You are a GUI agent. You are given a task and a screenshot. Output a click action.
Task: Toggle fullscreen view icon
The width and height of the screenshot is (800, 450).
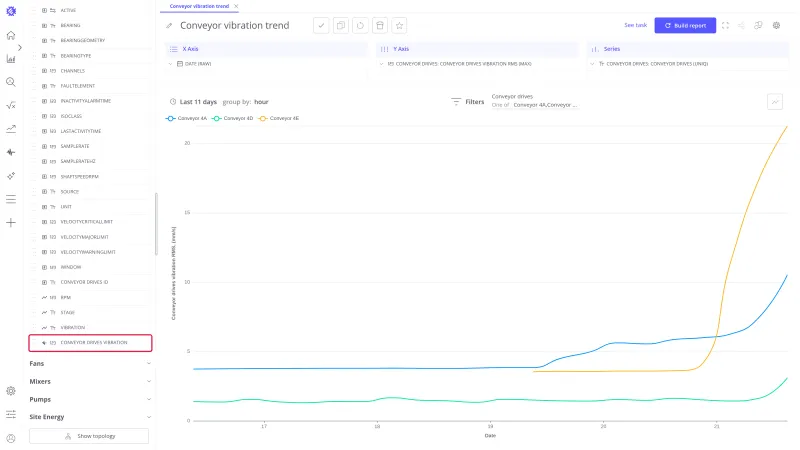pyautogui.click(x=726, y=26)
